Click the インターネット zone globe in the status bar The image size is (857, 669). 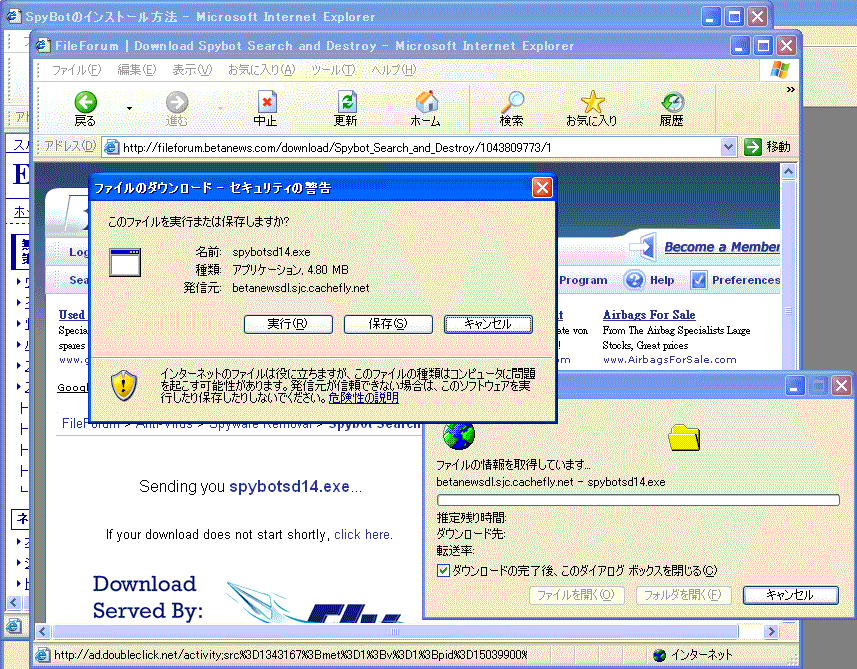tap(660, 655)
